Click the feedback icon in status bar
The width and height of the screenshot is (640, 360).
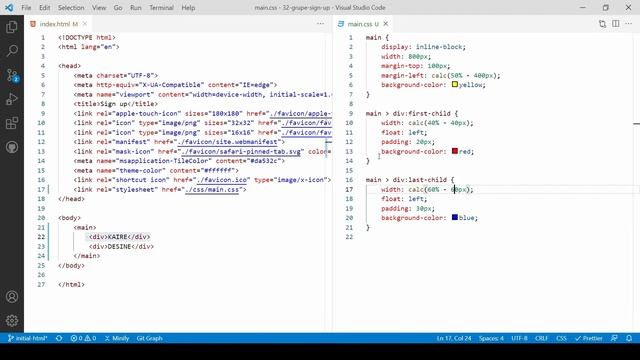tap(614, 338)
